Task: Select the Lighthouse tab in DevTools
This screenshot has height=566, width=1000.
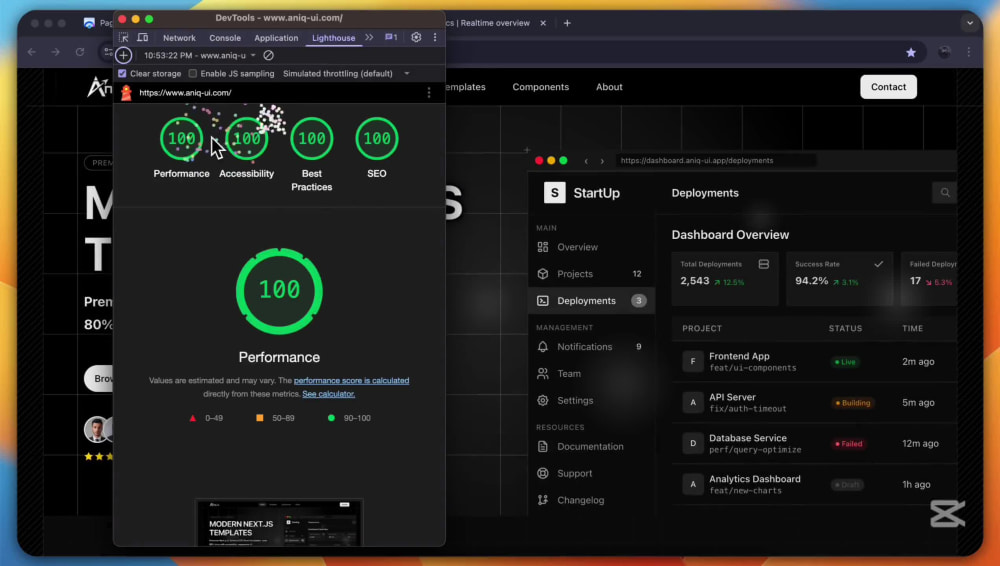Action: point(334,38)
